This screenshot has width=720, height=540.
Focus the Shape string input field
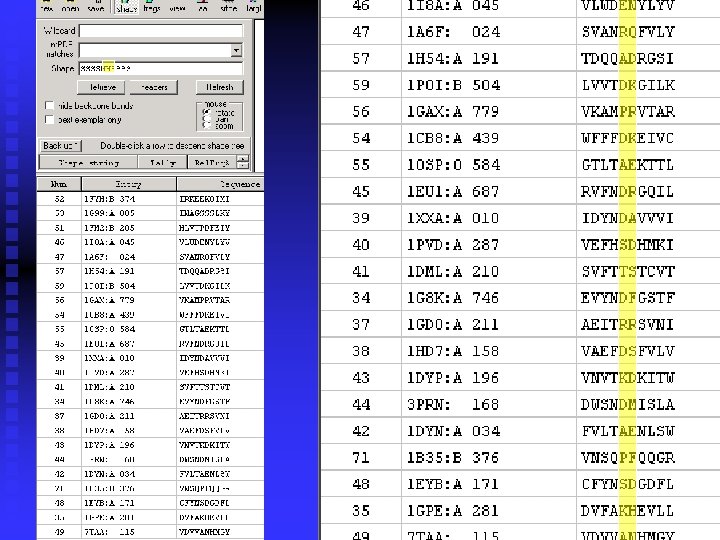tap(161, 68)
